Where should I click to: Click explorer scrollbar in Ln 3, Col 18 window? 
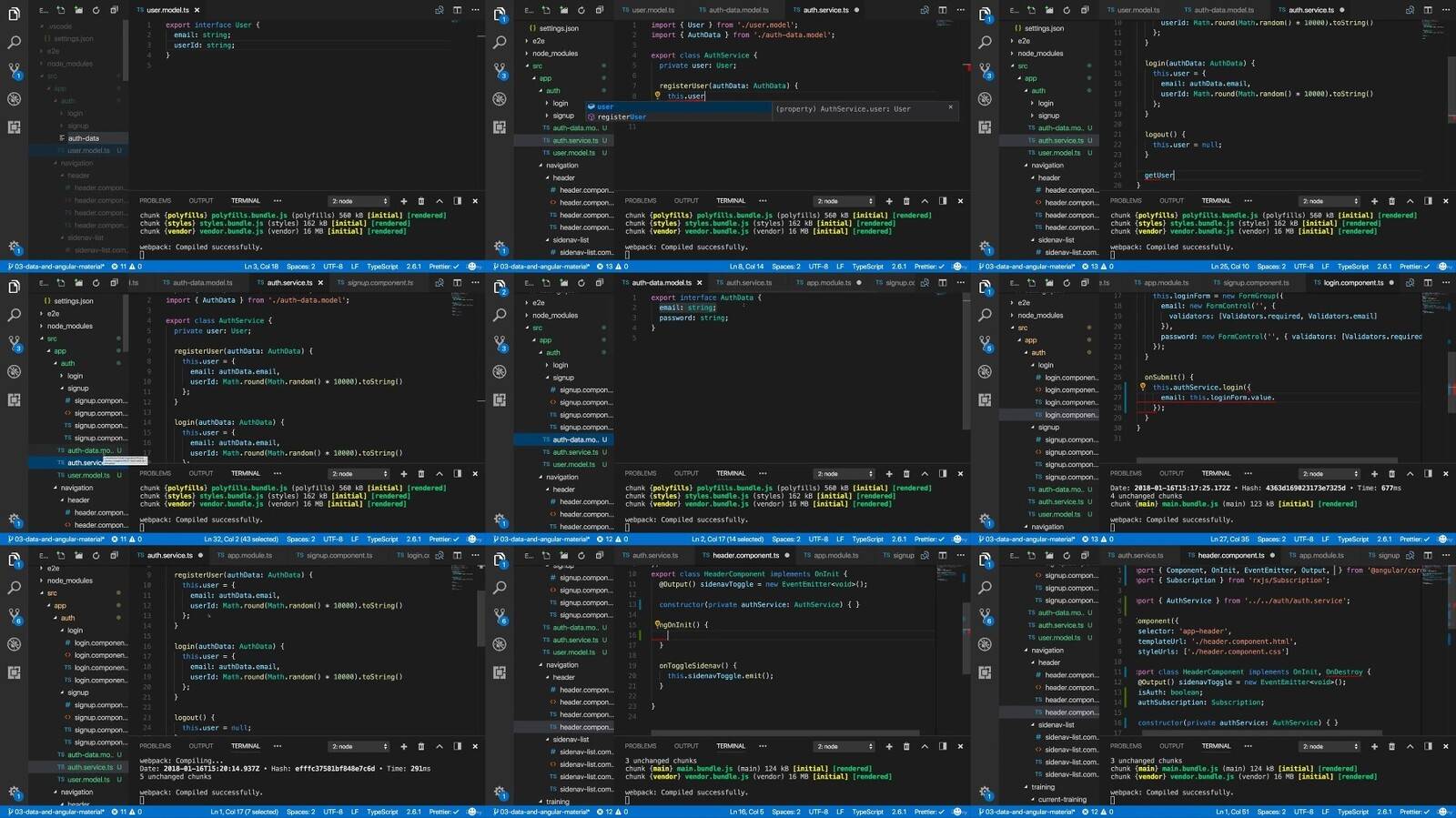(x=126, y=50)
